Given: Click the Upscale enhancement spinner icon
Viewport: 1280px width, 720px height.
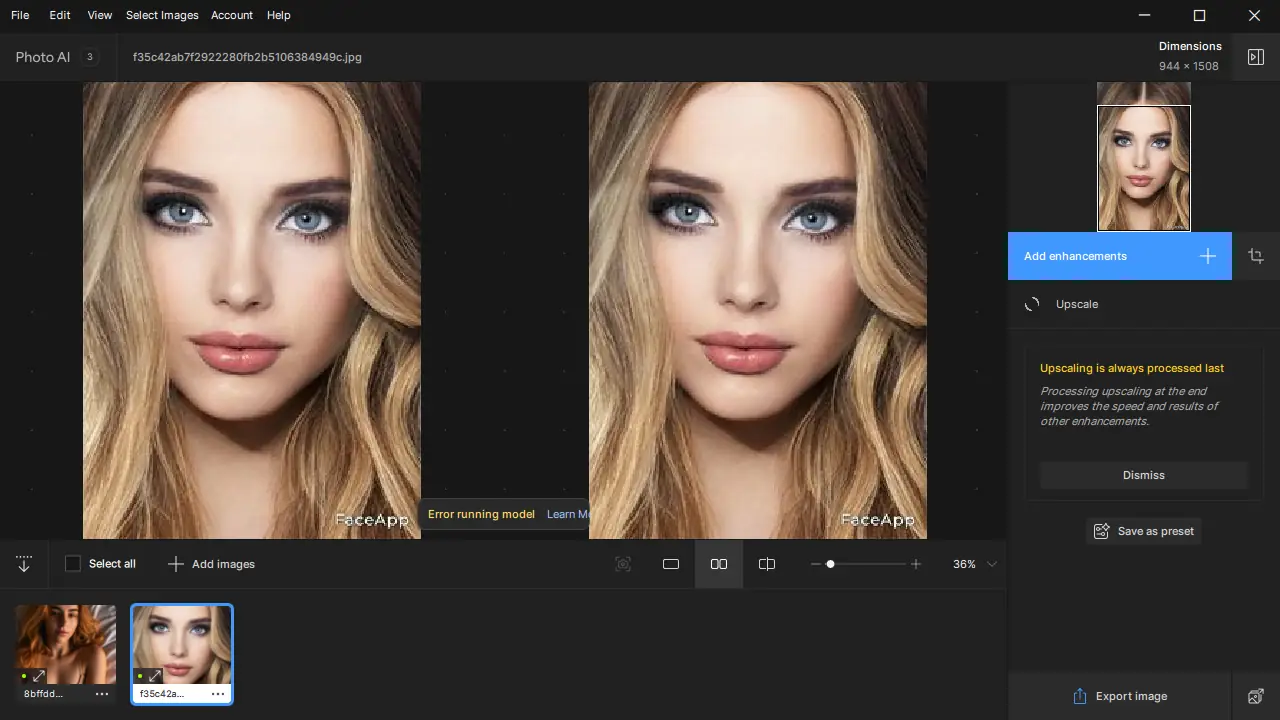Looking at the screenshot, I should click(x=1032, y=304).
